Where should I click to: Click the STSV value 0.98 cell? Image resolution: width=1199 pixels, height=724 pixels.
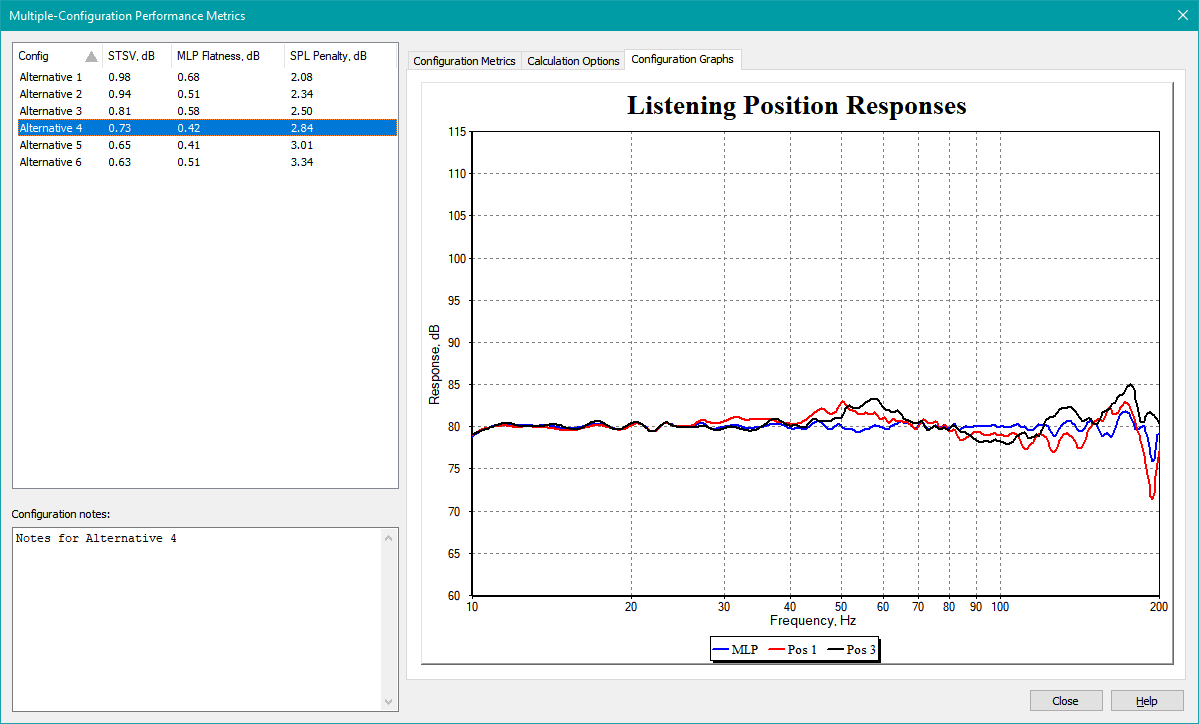[119, 77]
